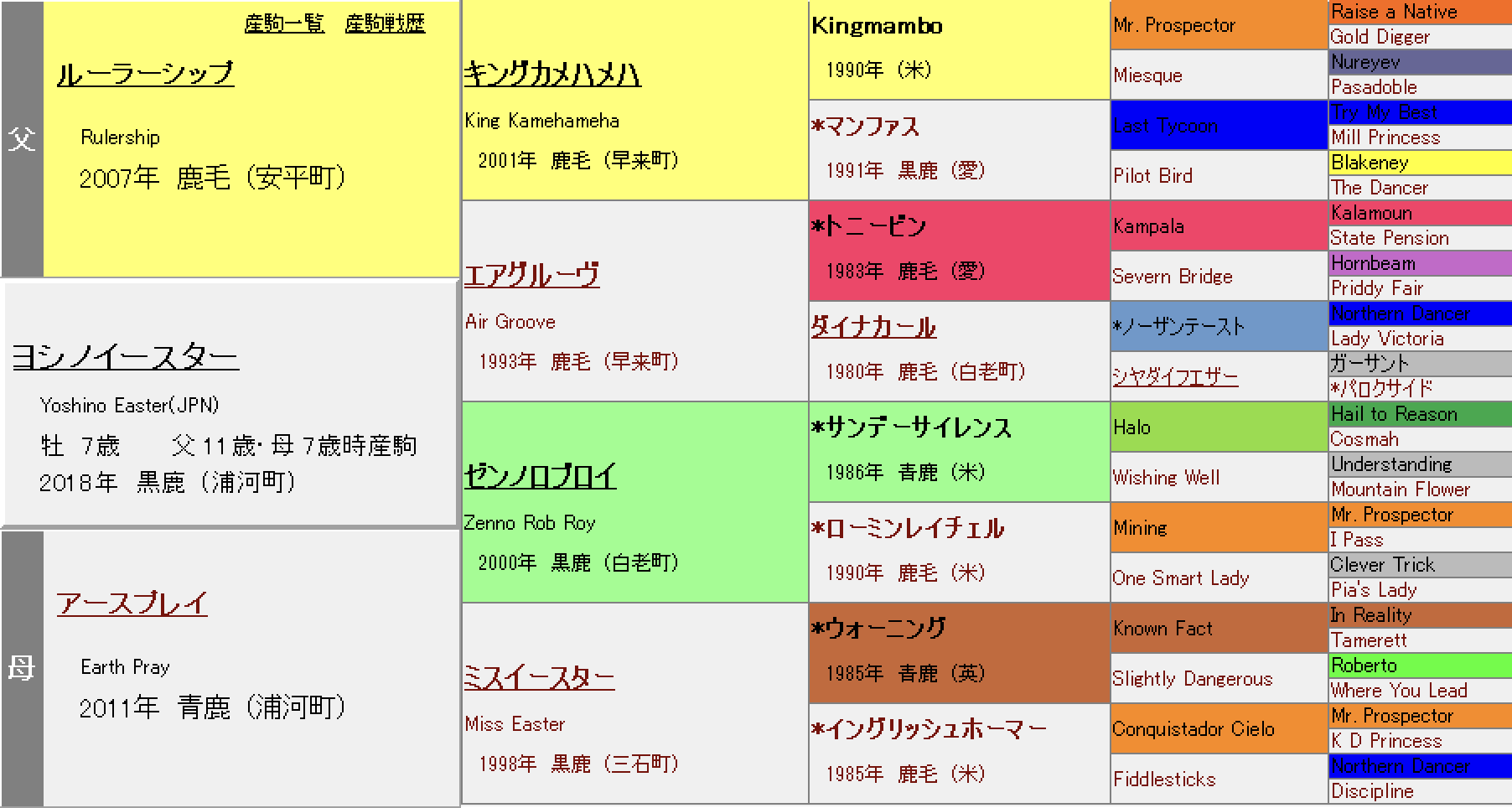Click sire name ルーラーシップ

145,74
